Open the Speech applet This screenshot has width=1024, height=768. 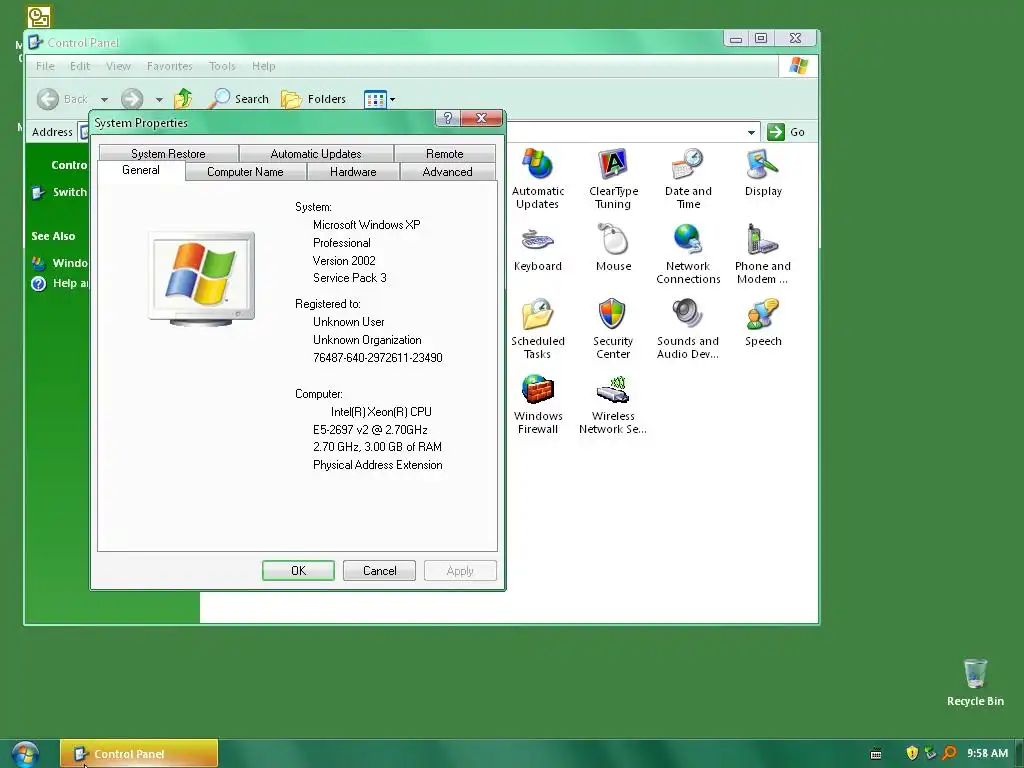(763, 323)
